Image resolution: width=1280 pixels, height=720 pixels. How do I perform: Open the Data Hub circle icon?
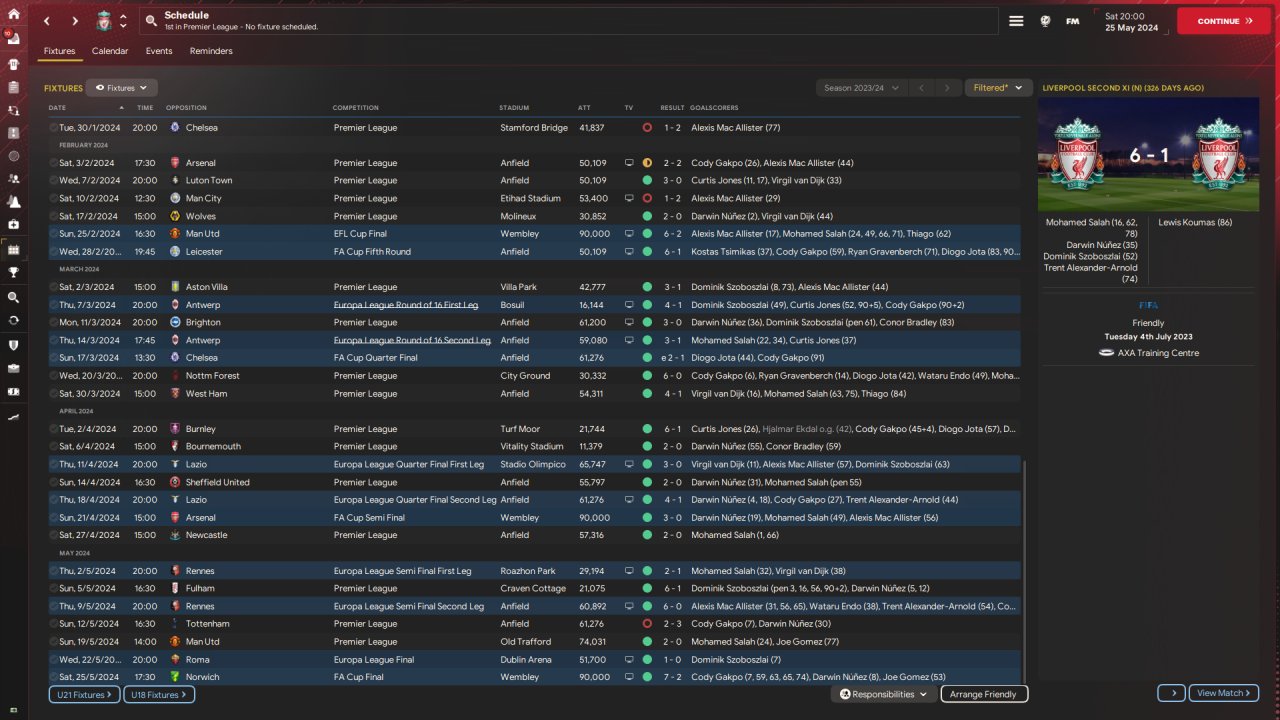(14, 156)
